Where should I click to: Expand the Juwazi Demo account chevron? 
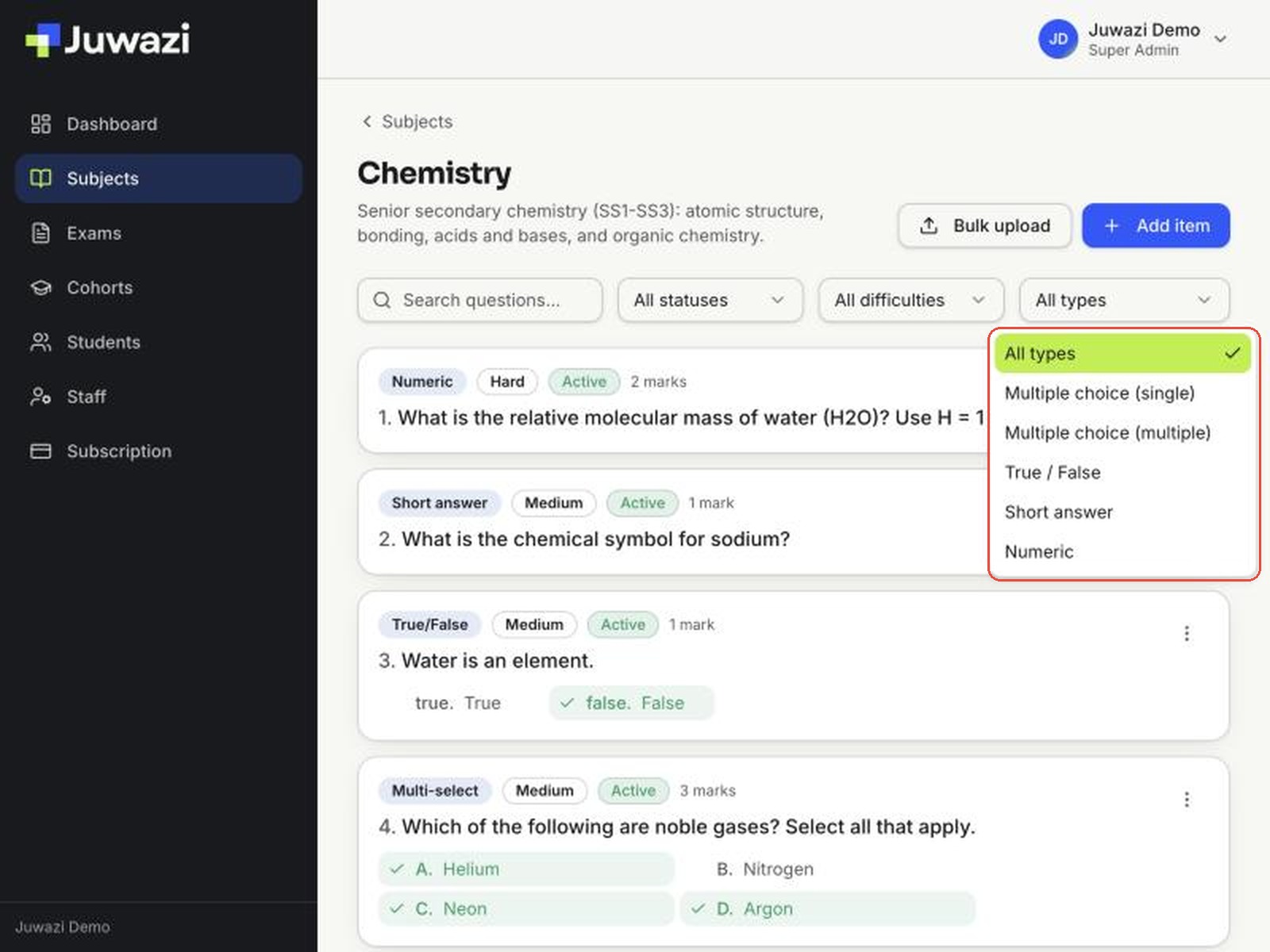[x=1221, y=39]
